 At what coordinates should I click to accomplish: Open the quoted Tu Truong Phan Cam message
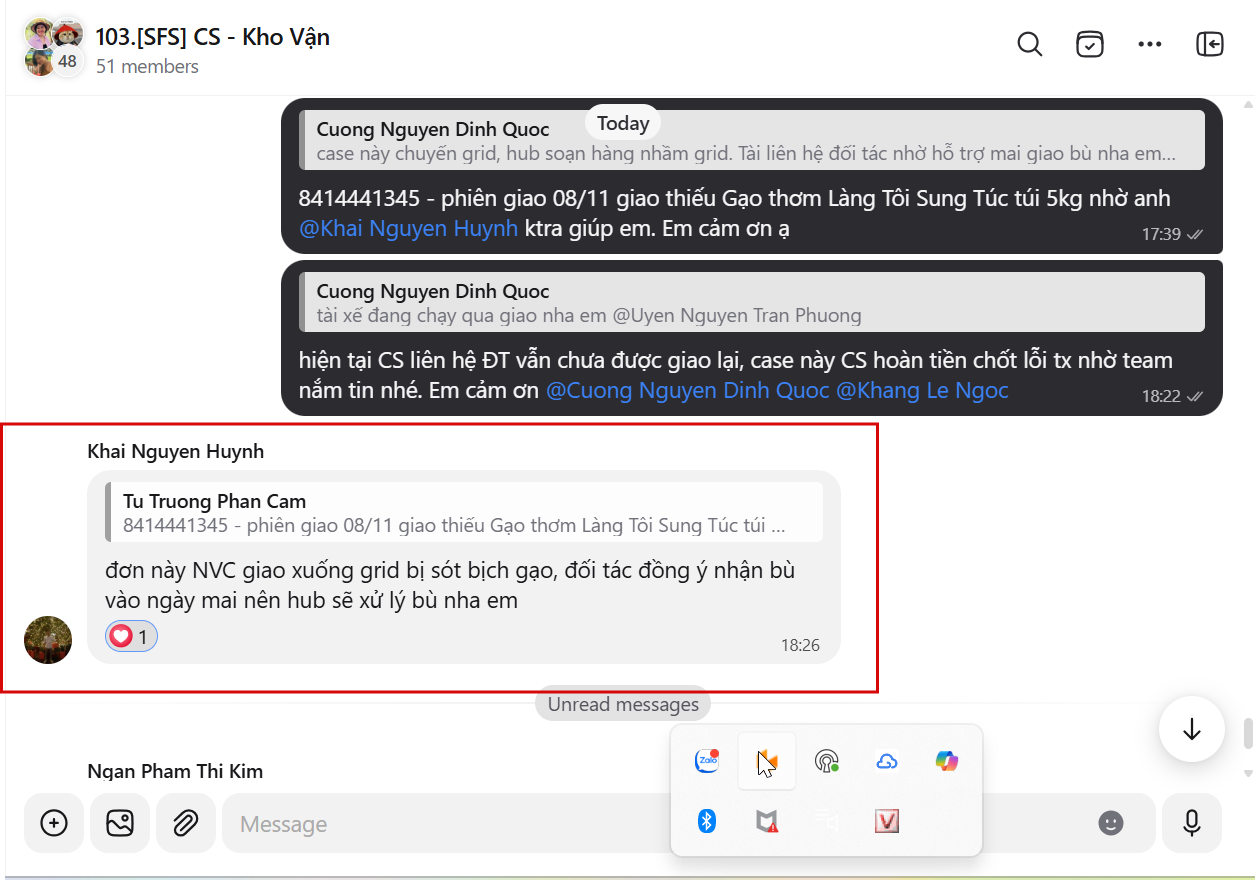coord(464,512)
